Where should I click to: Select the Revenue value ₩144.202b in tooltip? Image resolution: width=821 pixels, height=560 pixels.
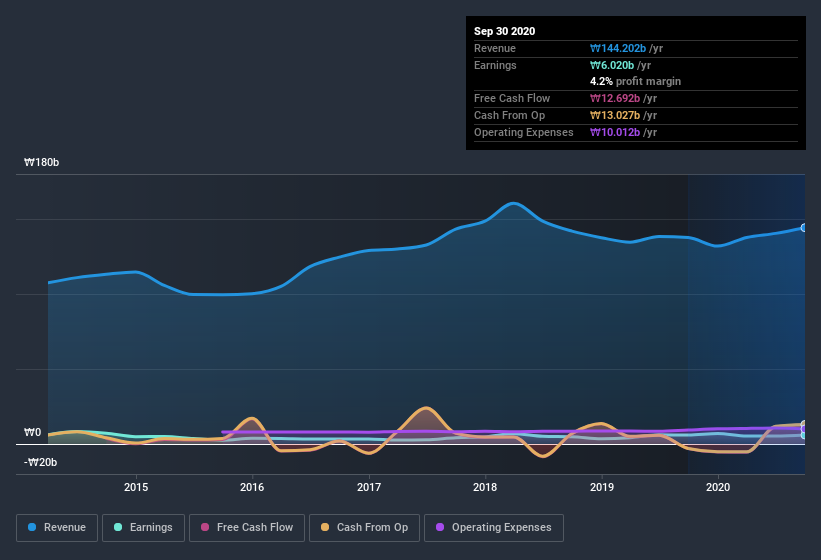pyautogui.click(x=624, y=48)
